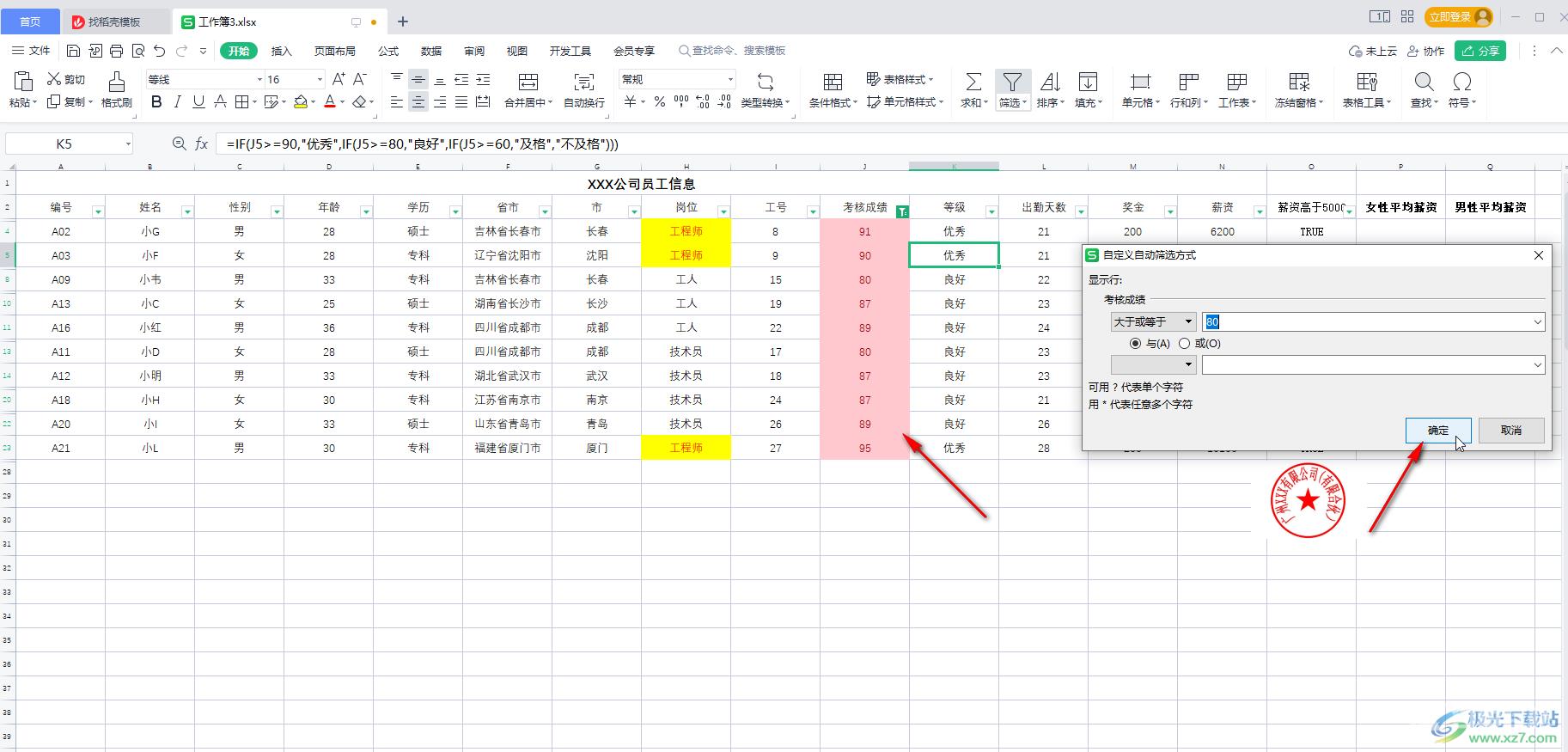
Task: Click the Cut (剪切) scissors icon
Action: pos(54,79)
